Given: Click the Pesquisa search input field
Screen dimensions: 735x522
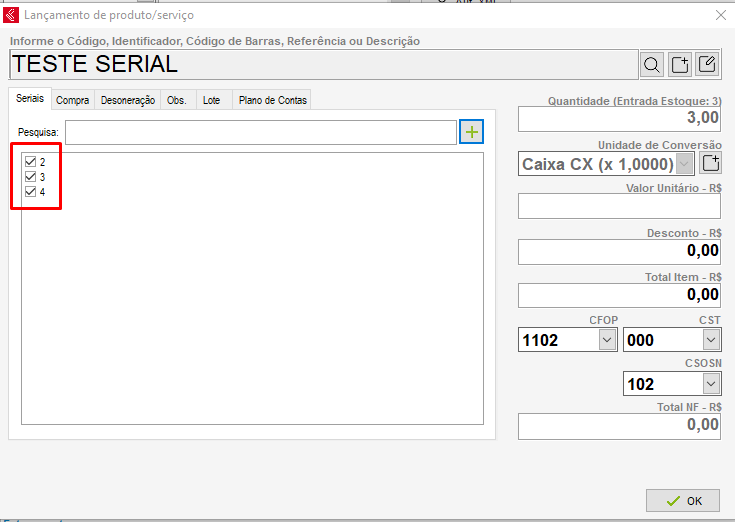Looking at the screenshot, I should tap(260, 132).
